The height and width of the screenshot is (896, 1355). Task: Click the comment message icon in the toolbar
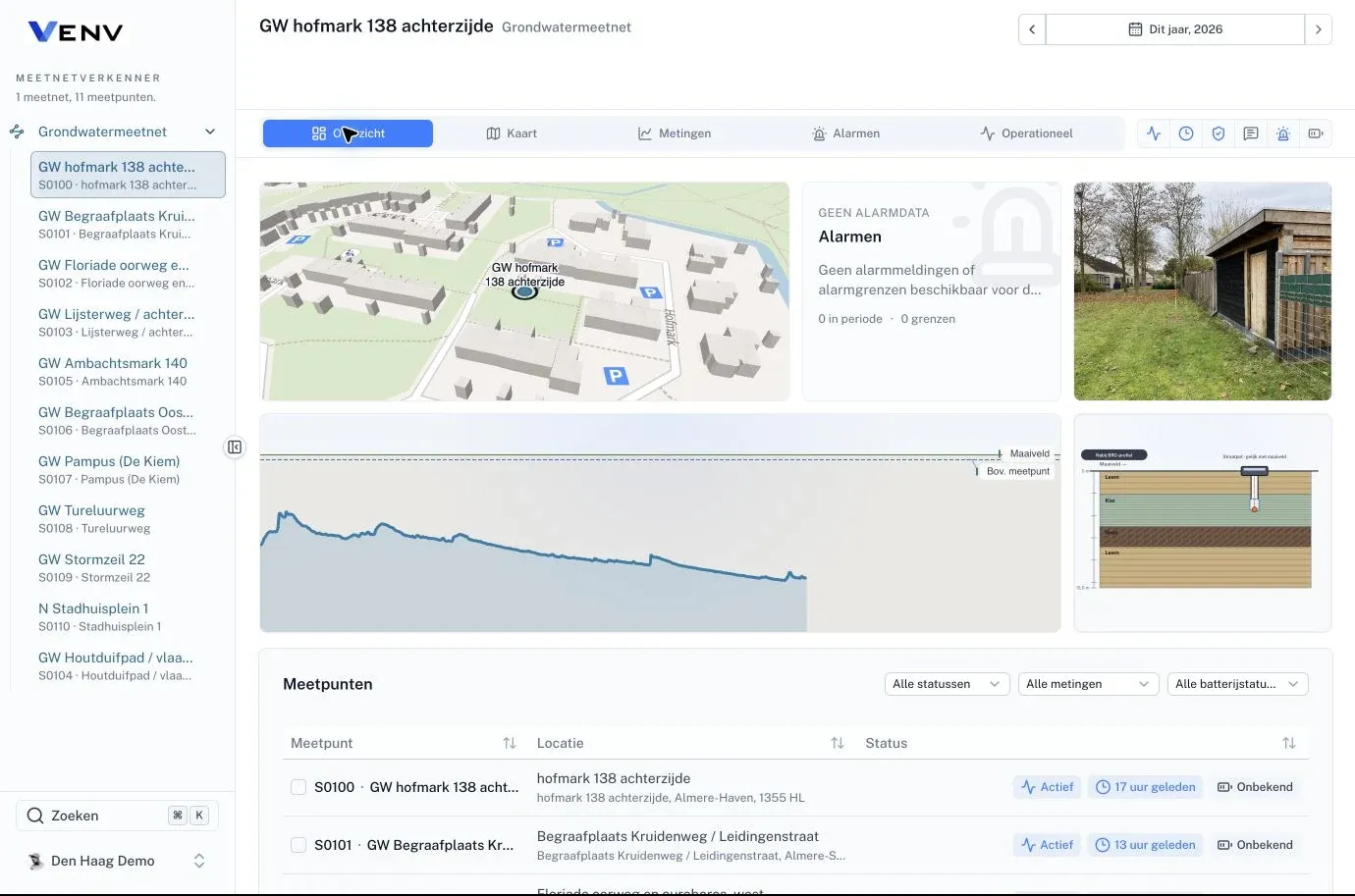(x=1251, y=133)
